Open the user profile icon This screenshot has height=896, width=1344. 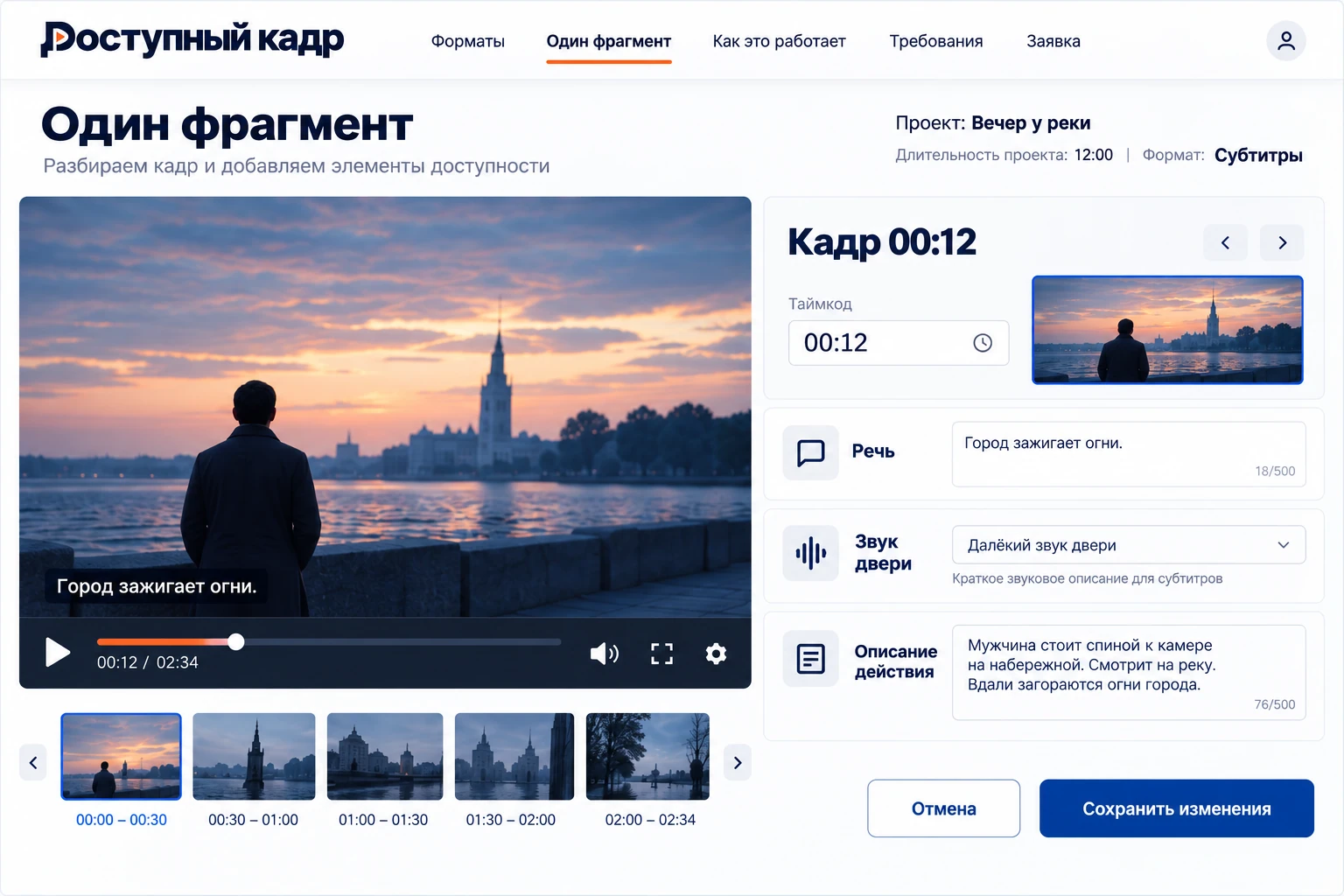[1285, 41]
